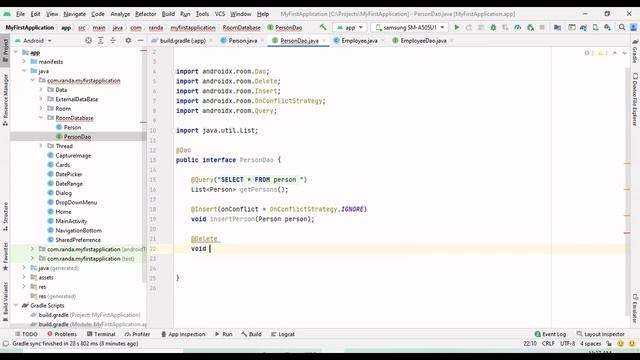The width and height of the screenshot is (640, 360).
Task: Run the app with the green play icon
Action: [x=457, y=27]
